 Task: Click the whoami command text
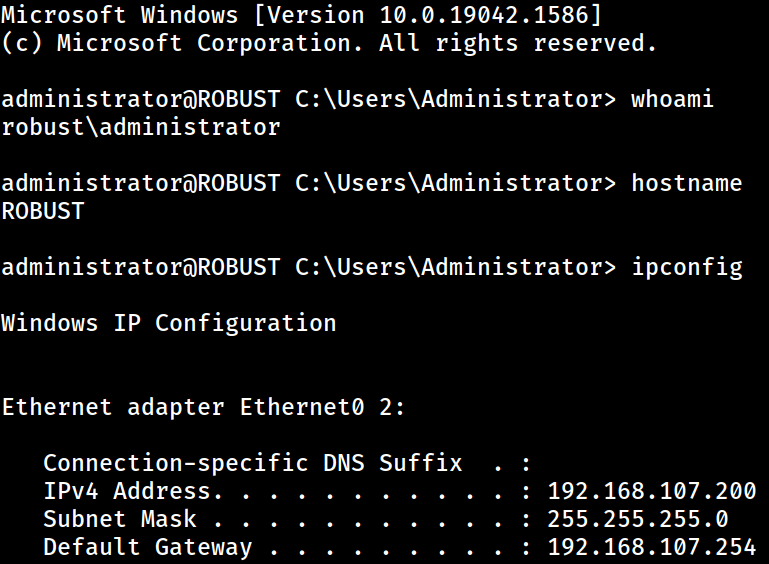(x=672, y=99)
